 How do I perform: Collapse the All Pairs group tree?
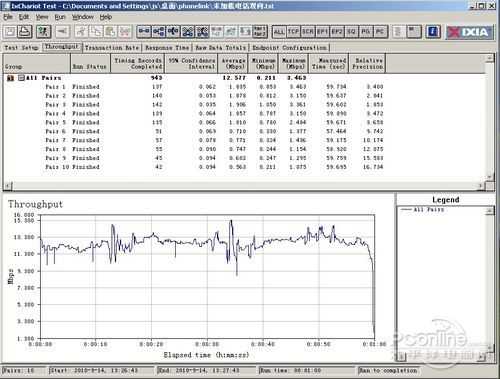click(x=21, y=78)
